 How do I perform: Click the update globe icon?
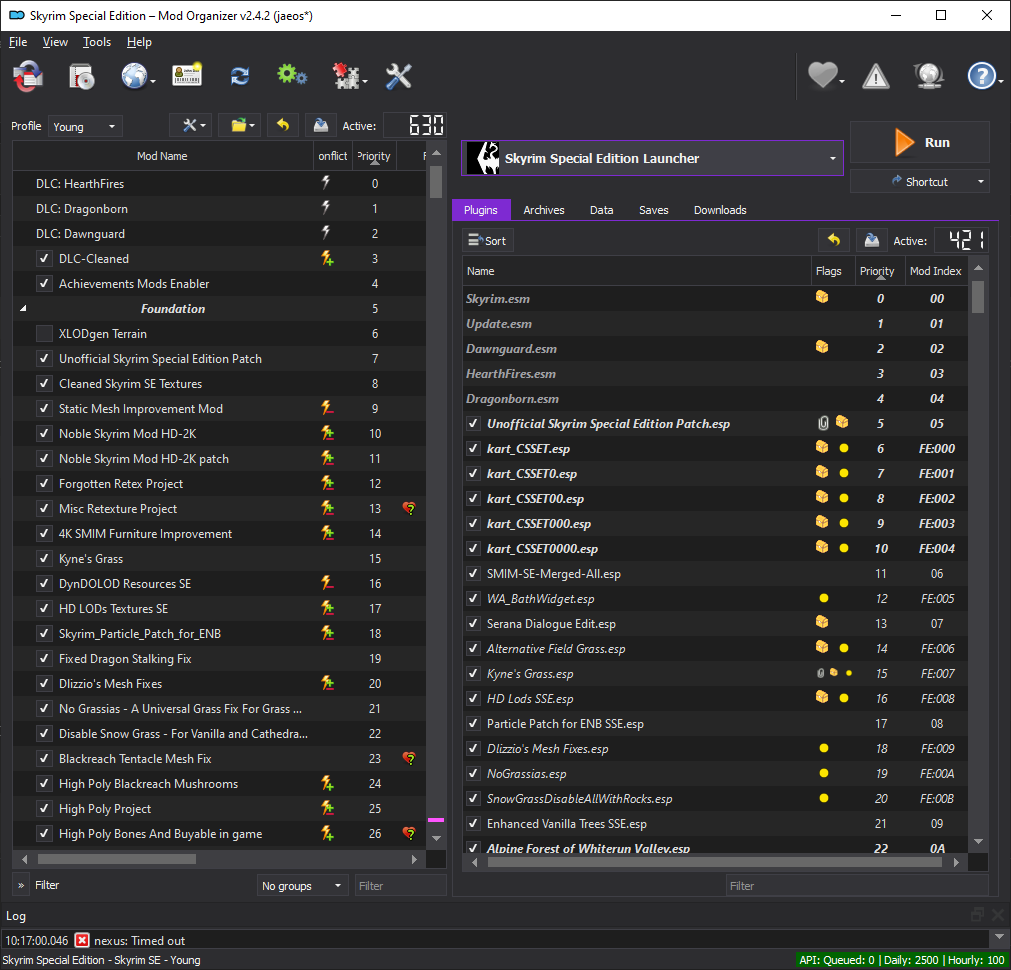point(928,76)
